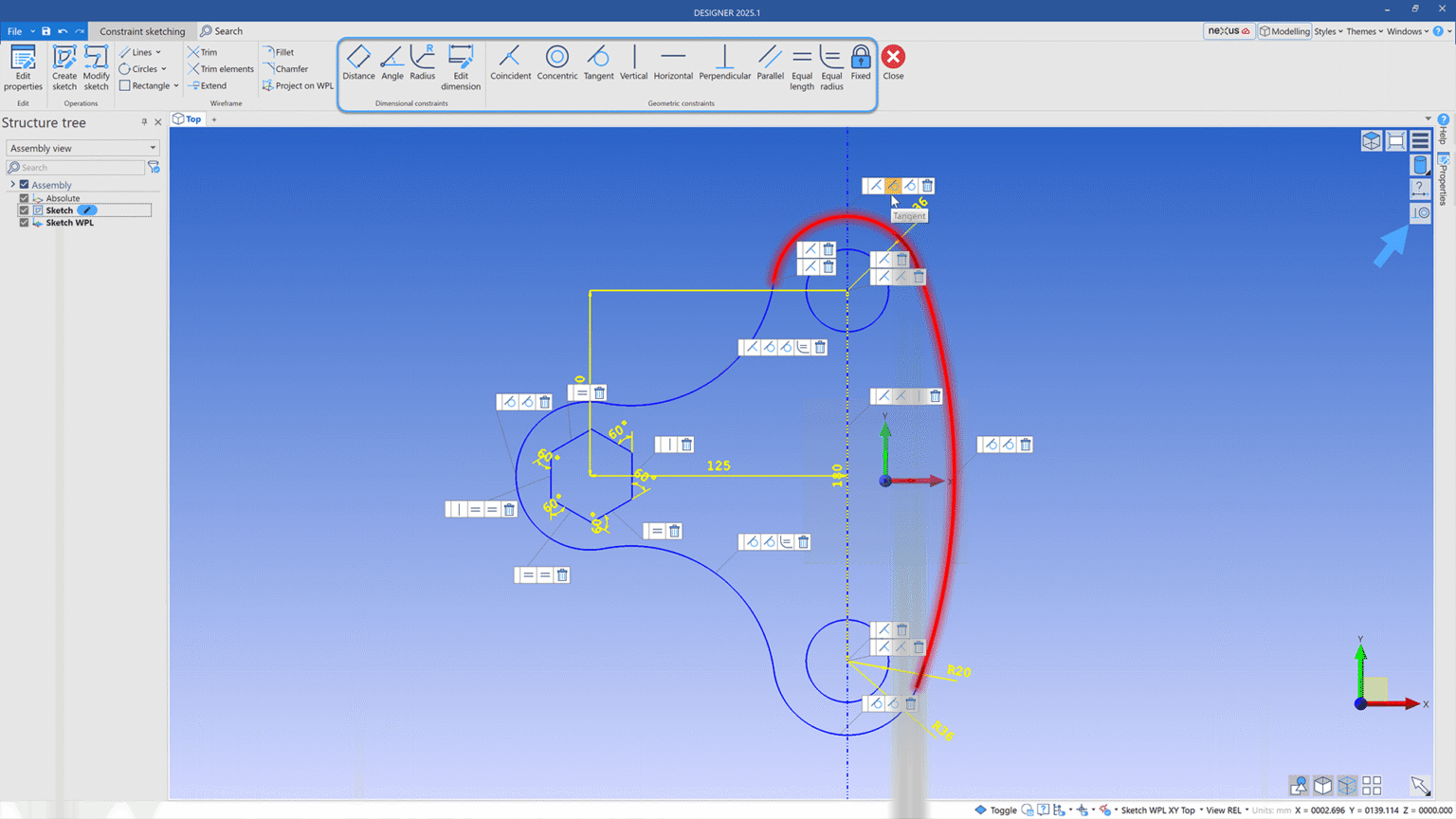The image size is (1456, 819).
Task: Select the Distance dimensional constraint tool
Action: point(358,64)
